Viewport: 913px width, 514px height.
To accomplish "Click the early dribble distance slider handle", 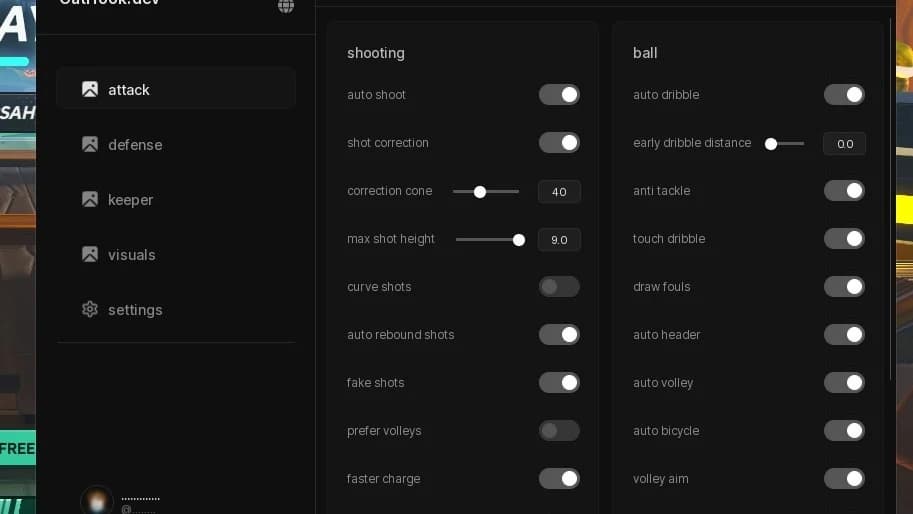I will coord(771,144).
